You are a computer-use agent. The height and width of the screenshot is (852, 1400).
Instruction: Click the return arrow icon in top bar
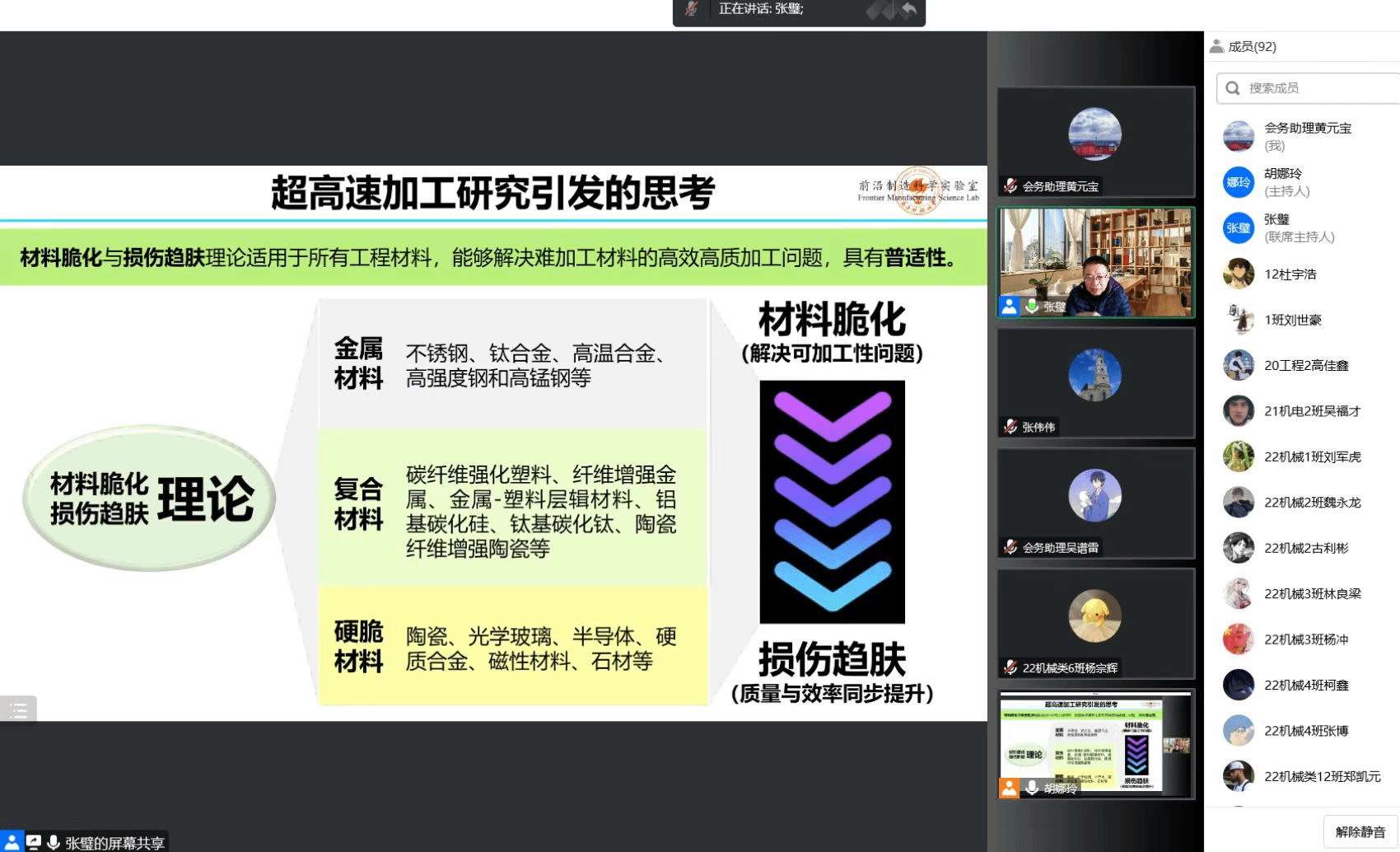[908, 10]
